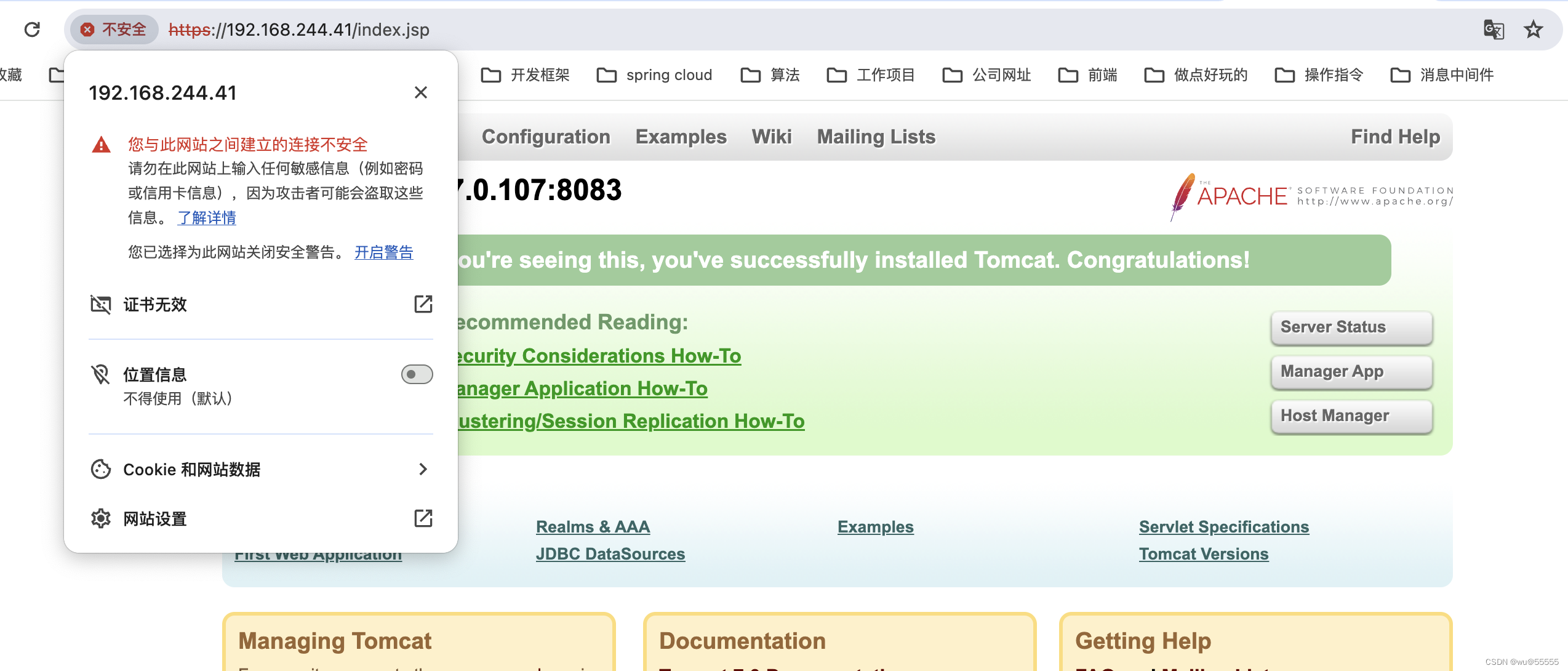Image resolution: width=1568 pixels, height=671 pixels.
Task: Open the 工作项目 bookmark folder
Action: [871, 75]
